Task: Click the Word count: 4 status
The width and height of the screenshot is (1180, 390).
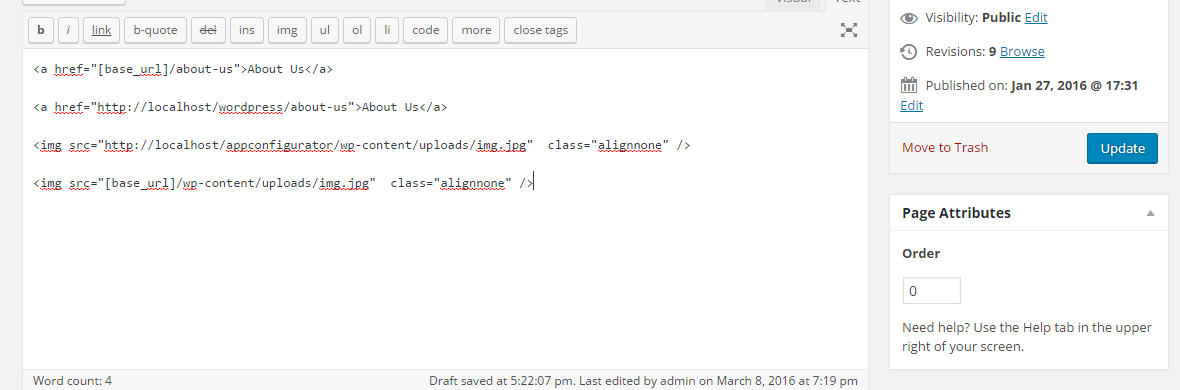Action: point(72,381)
